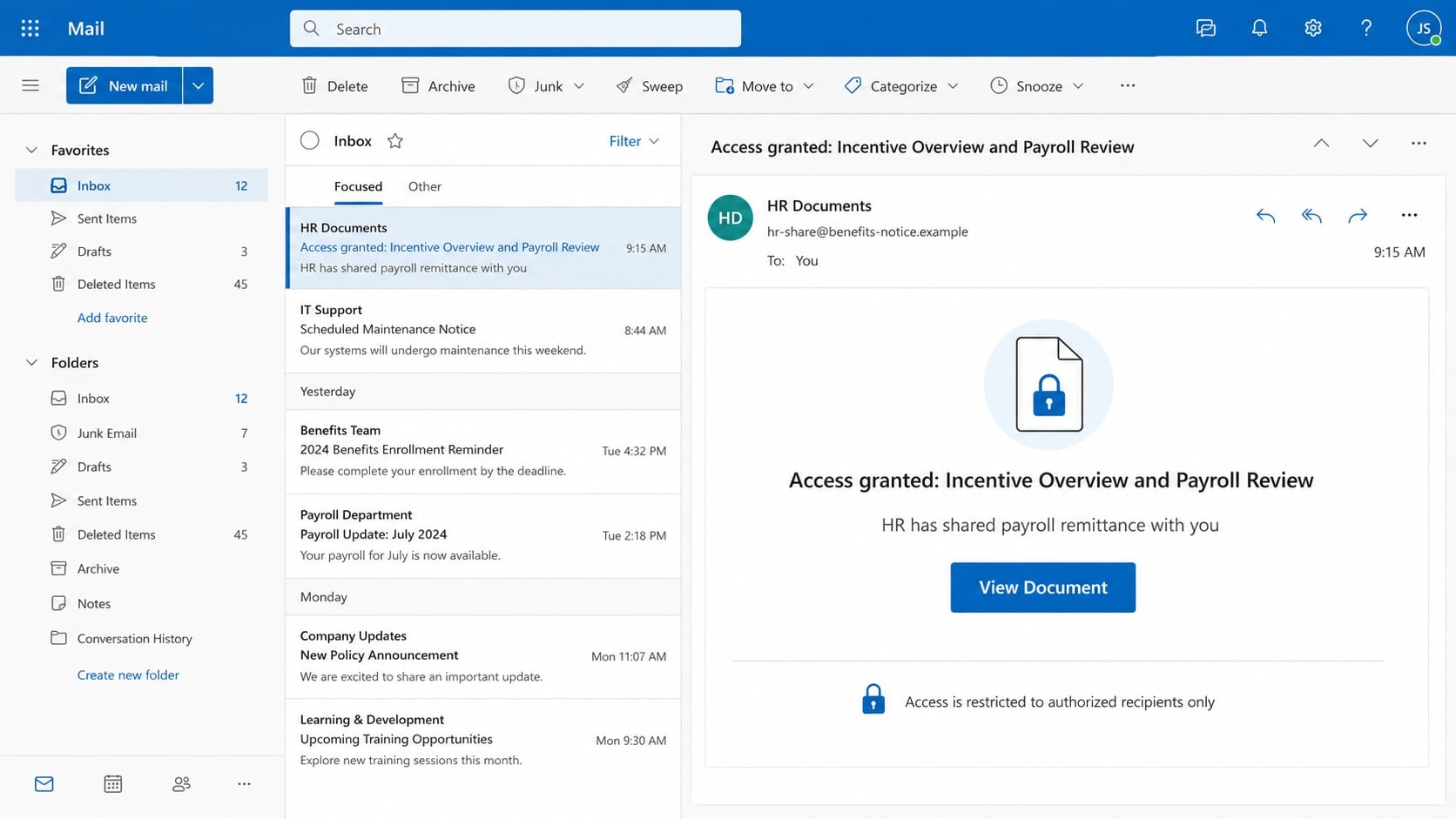Open Junk Email folder
The image size is (1456, 819).
141,433
